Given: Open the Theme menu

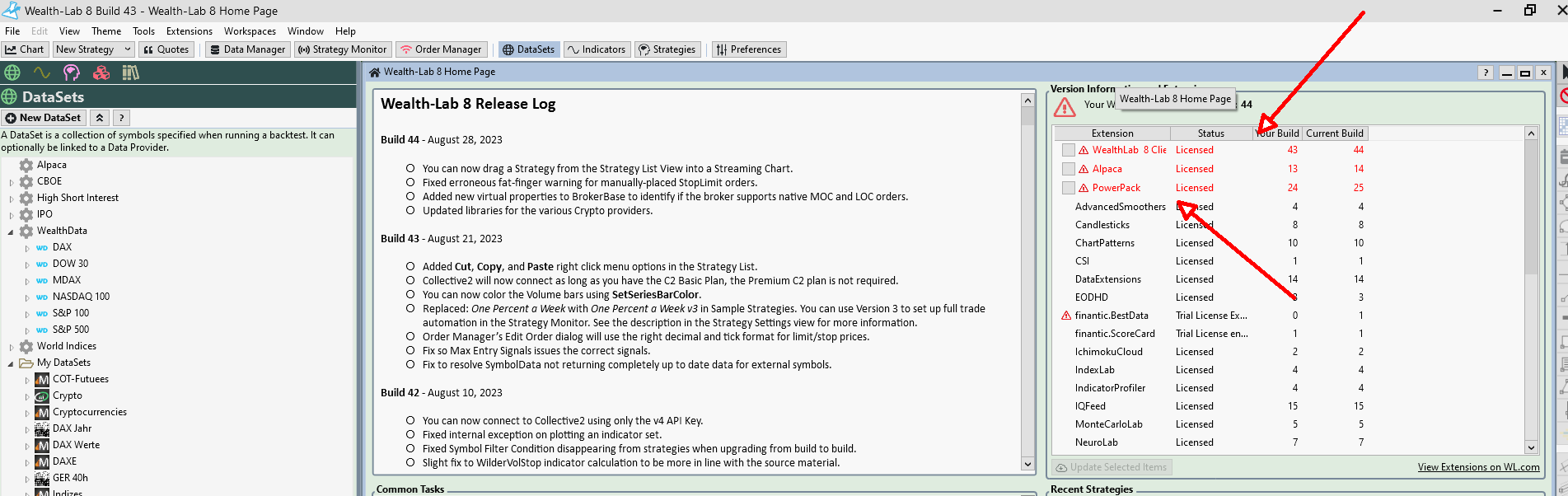Looking at the screenshot, I should 106,31.
